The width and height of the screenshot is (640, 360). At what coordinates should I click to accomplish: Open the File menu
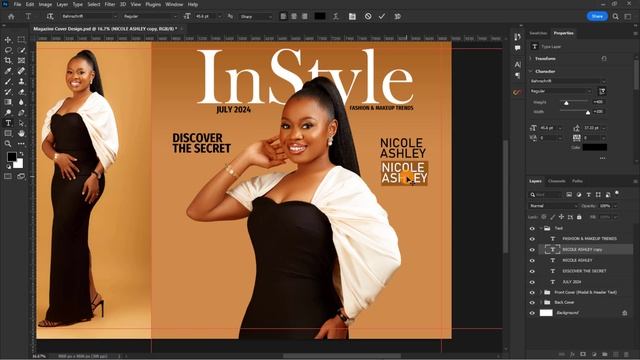click(17, 4)
